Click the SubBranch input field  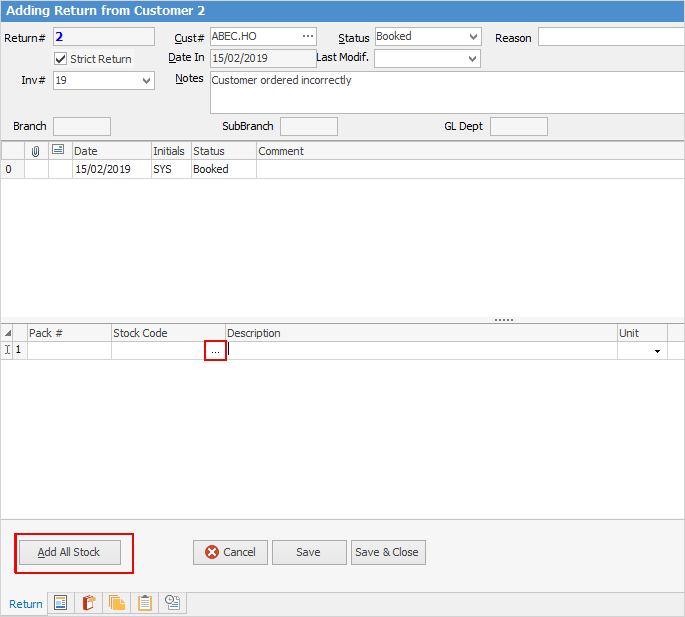[309, 126]
